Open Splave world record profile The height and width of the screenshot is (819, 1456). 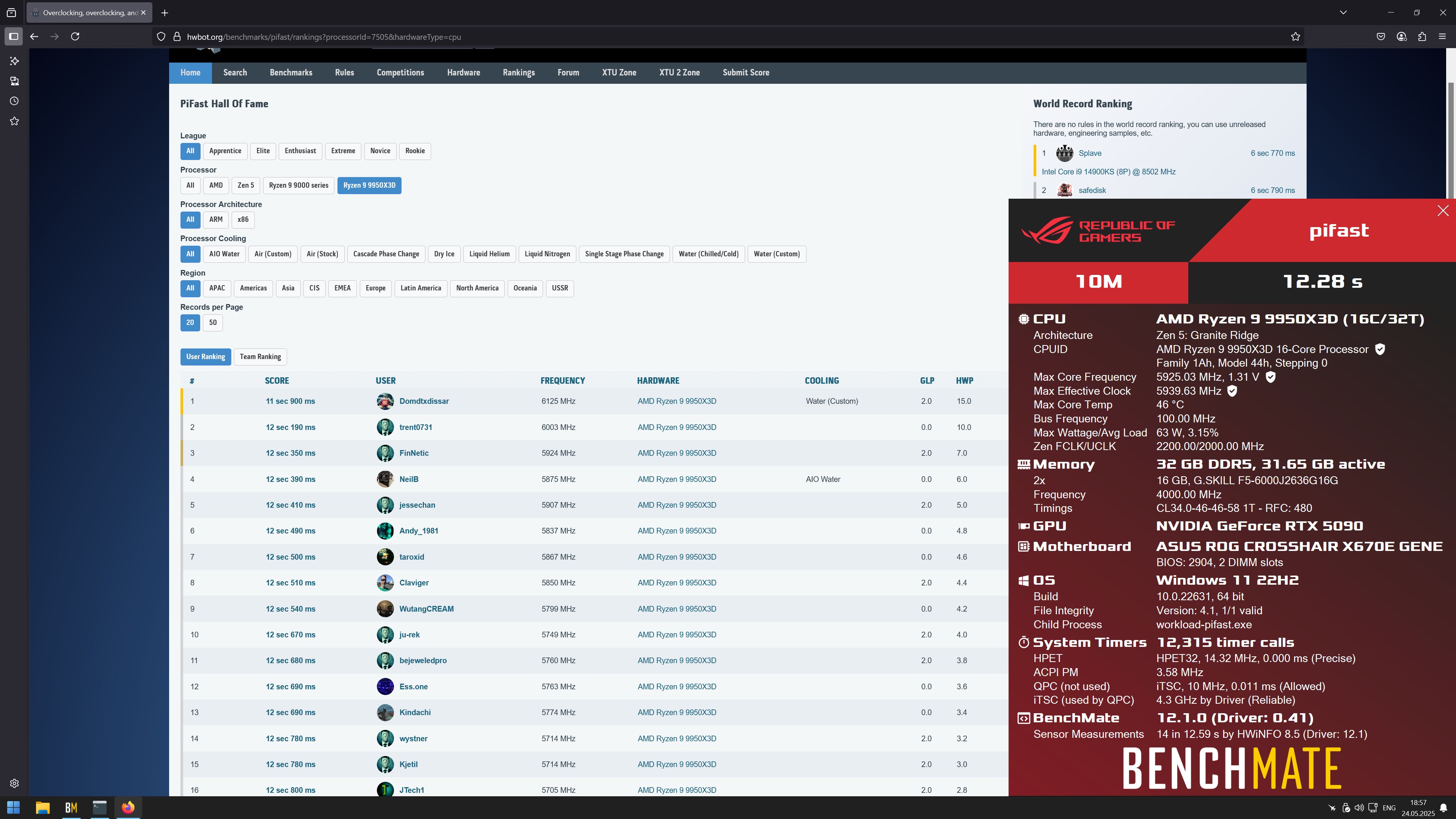[x=1090, y=153]
